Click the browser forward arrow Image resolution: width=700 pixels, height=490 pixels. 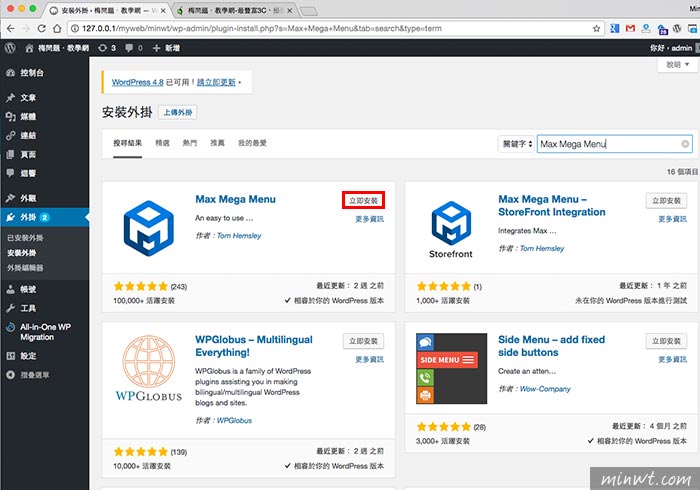[x=26, y=29]
